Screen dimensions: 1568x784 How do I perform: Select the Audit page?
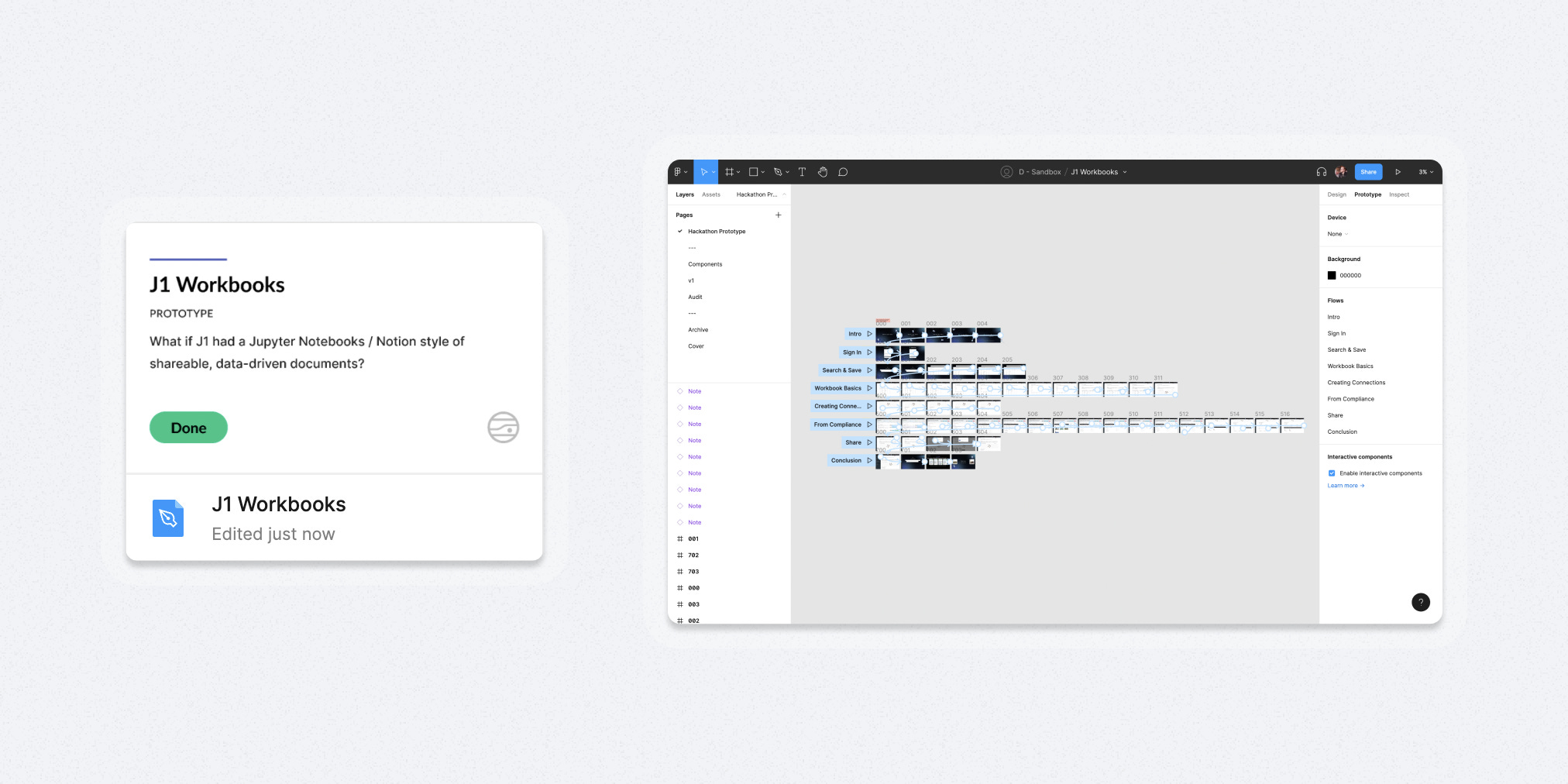[695, 297]
